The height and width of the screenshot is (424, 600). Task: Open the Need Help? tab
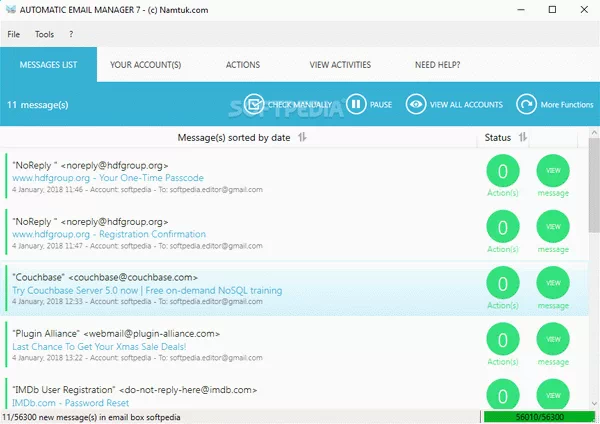437,65
